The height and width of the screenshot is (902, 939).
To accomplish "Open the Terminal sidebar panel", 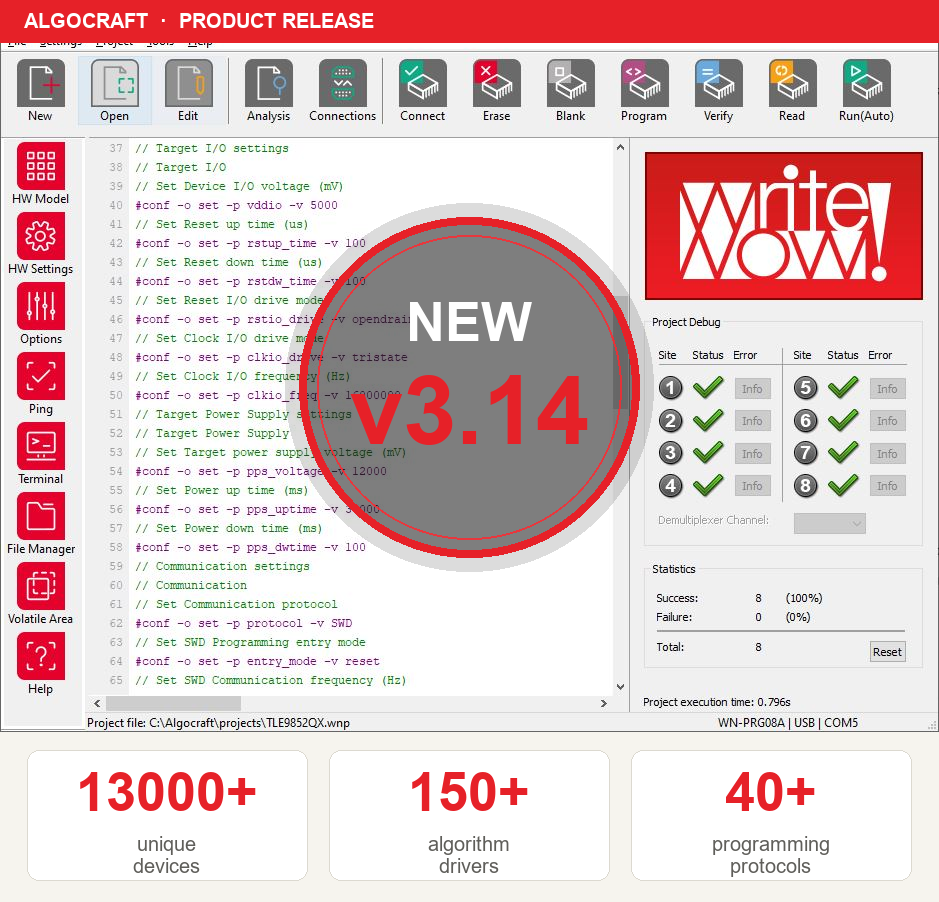I will [41, 446].
